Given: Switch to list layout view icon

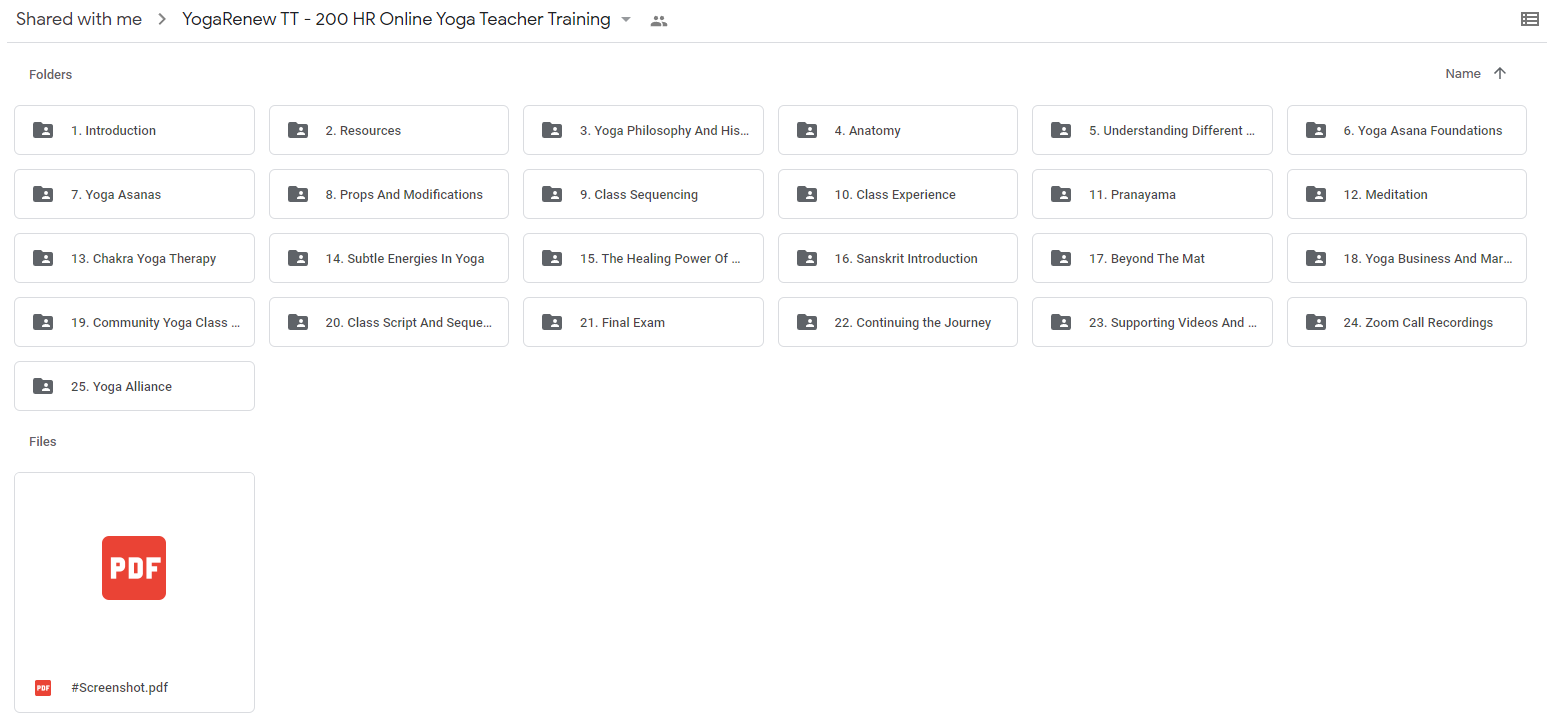Looking at the screenshot, I should (1529, 19).
